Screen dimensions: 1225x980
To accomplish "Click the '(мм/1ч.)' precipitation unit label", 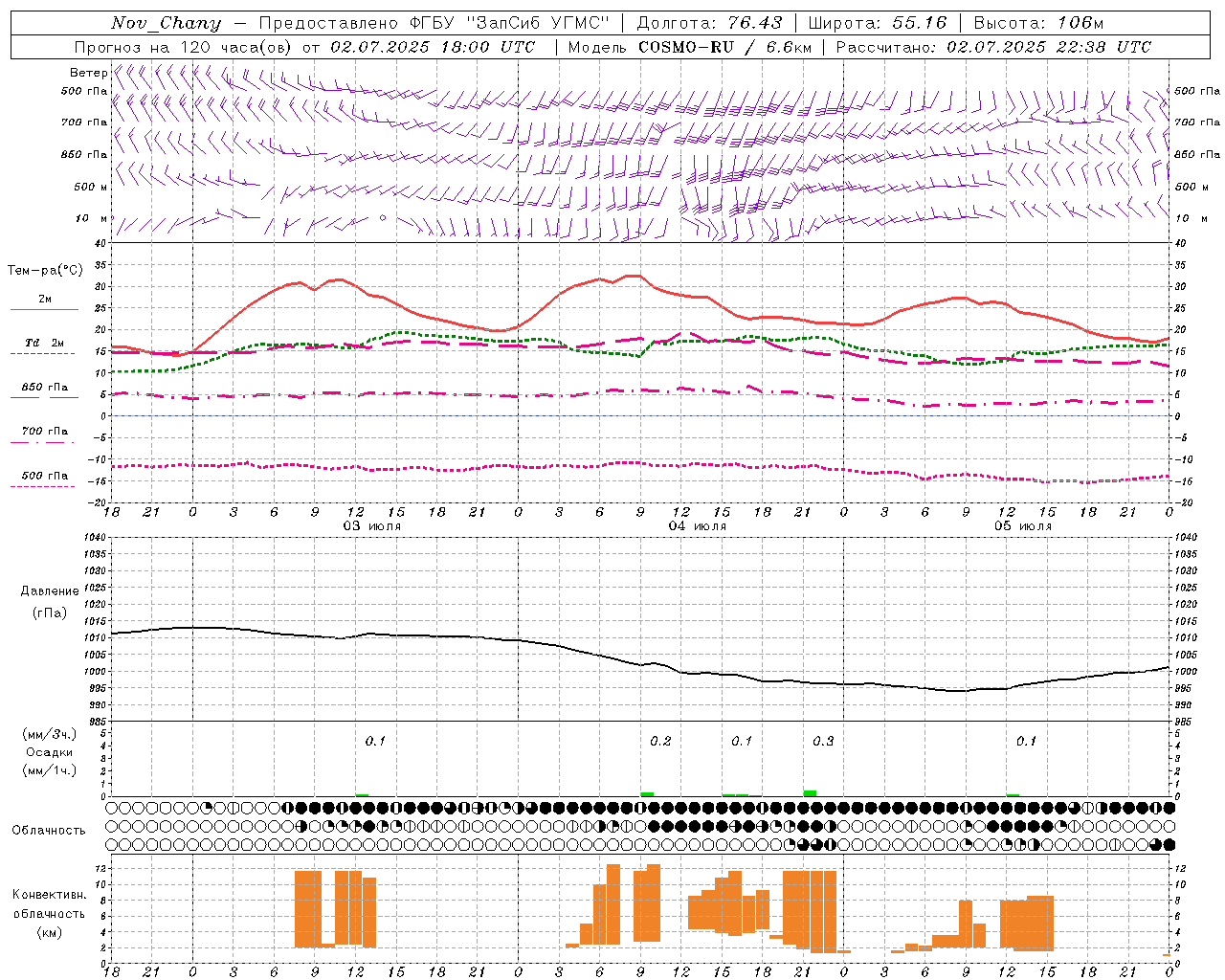I will click(x=50, y=770).
